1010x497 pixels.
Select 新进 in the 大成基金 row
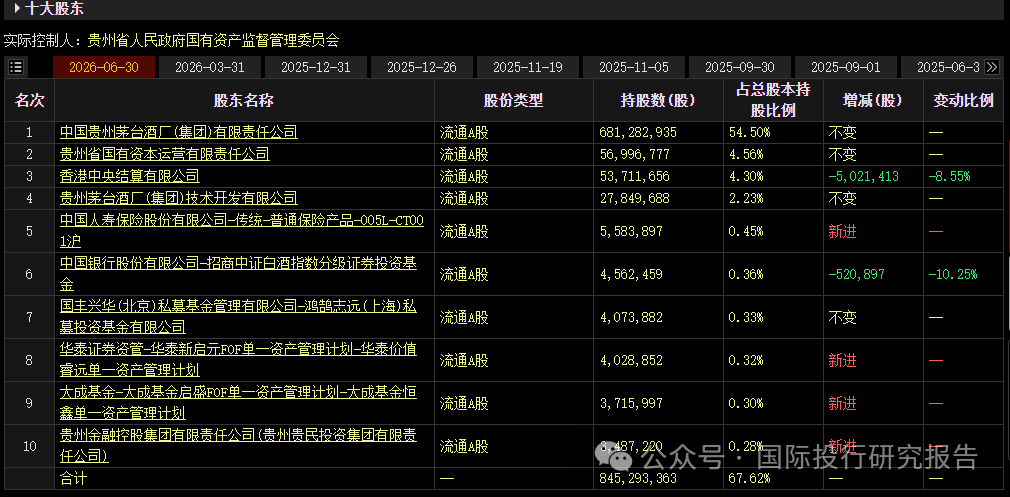[843, 404]
